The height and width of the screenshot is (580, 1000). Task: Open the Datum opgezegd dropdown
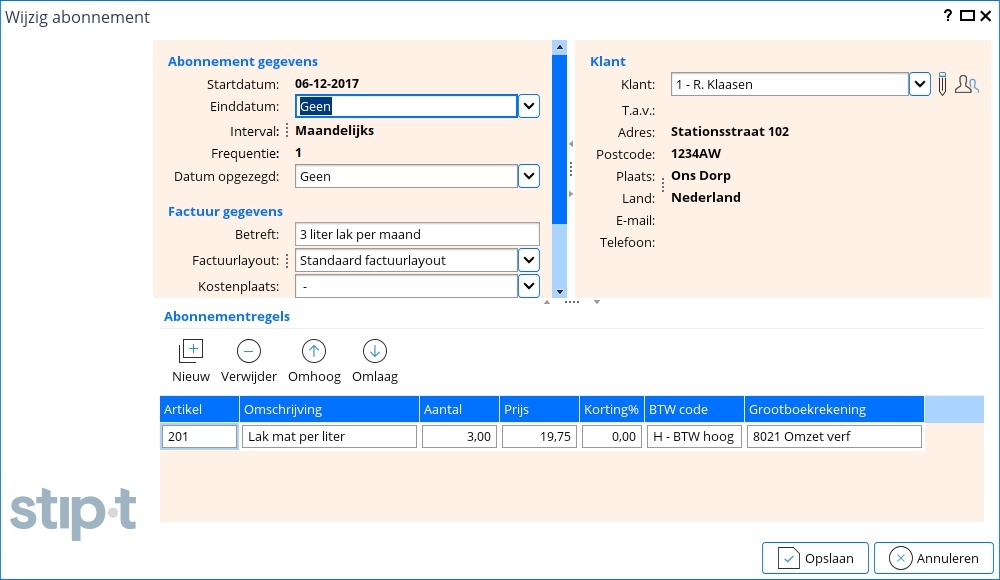tap(529, 177)
